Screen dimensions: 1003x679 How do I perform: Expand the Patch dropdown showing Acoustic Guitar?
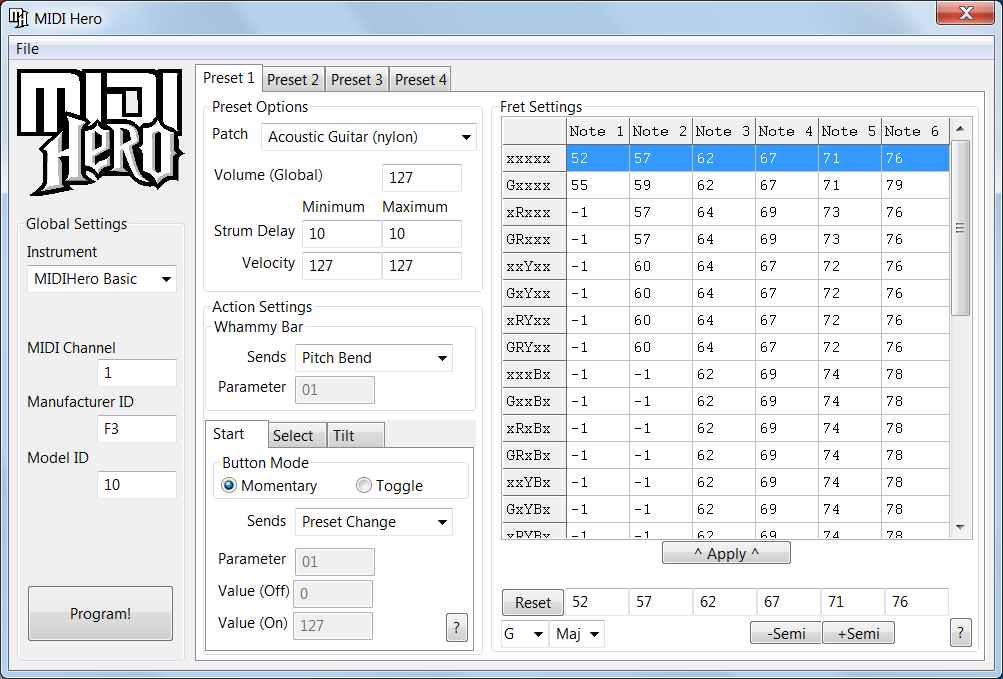coord(368,137)
